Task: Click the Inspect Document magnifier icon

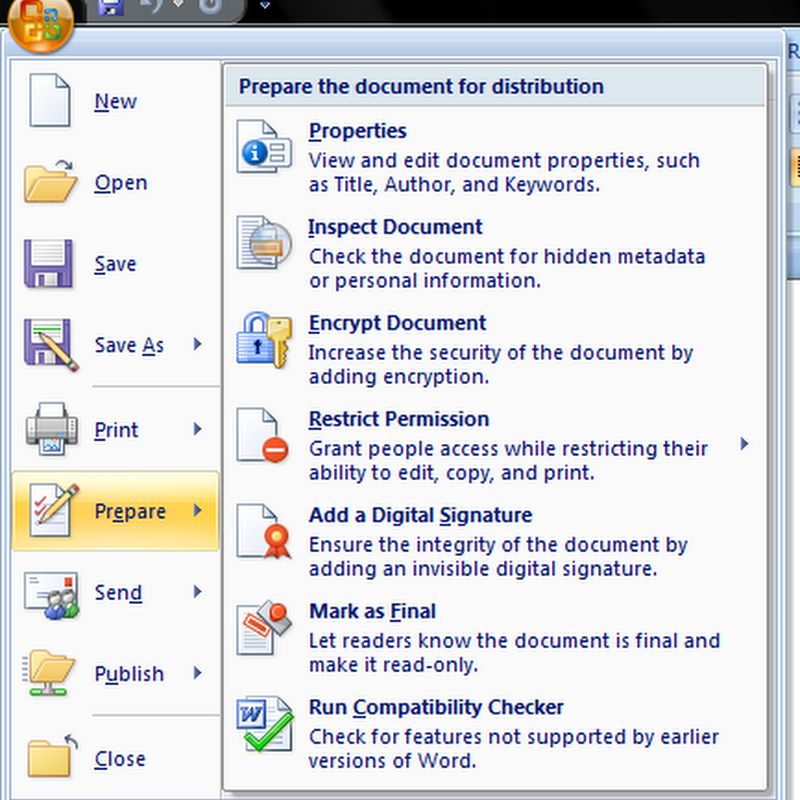Action: point(264,242)
